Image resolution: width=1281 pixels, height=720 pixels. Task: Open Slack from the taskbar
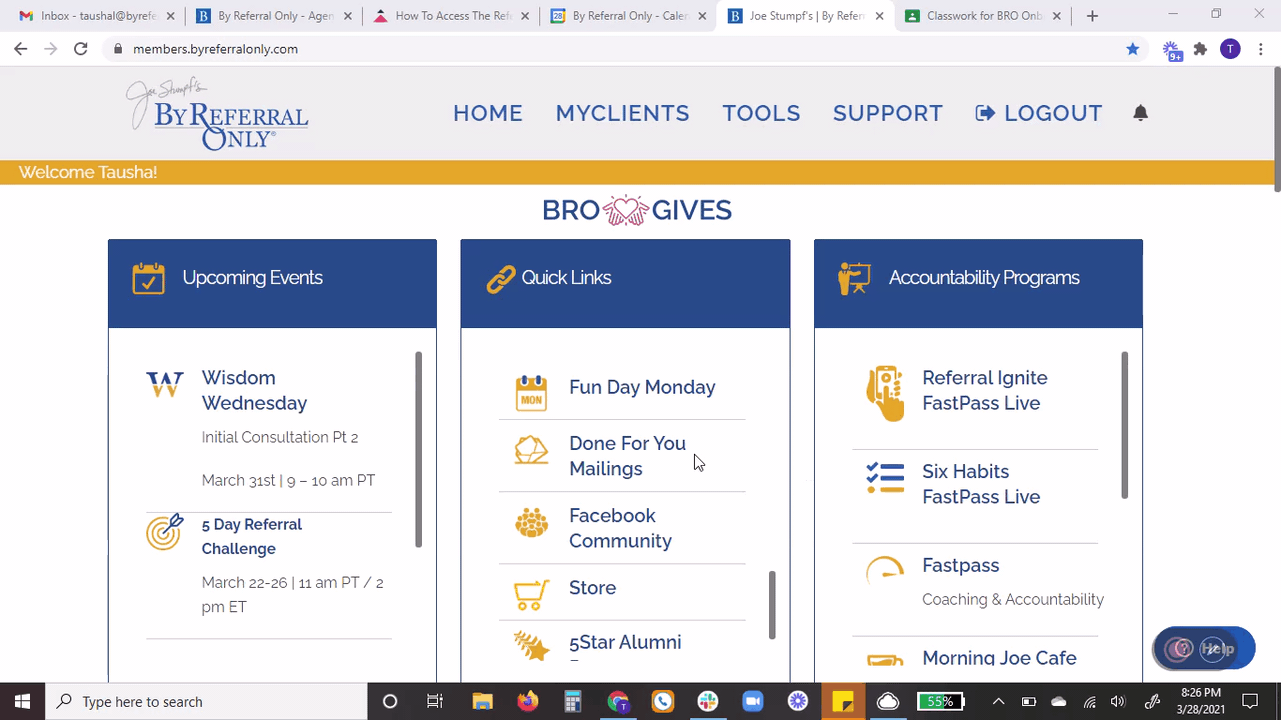(708, 701)
